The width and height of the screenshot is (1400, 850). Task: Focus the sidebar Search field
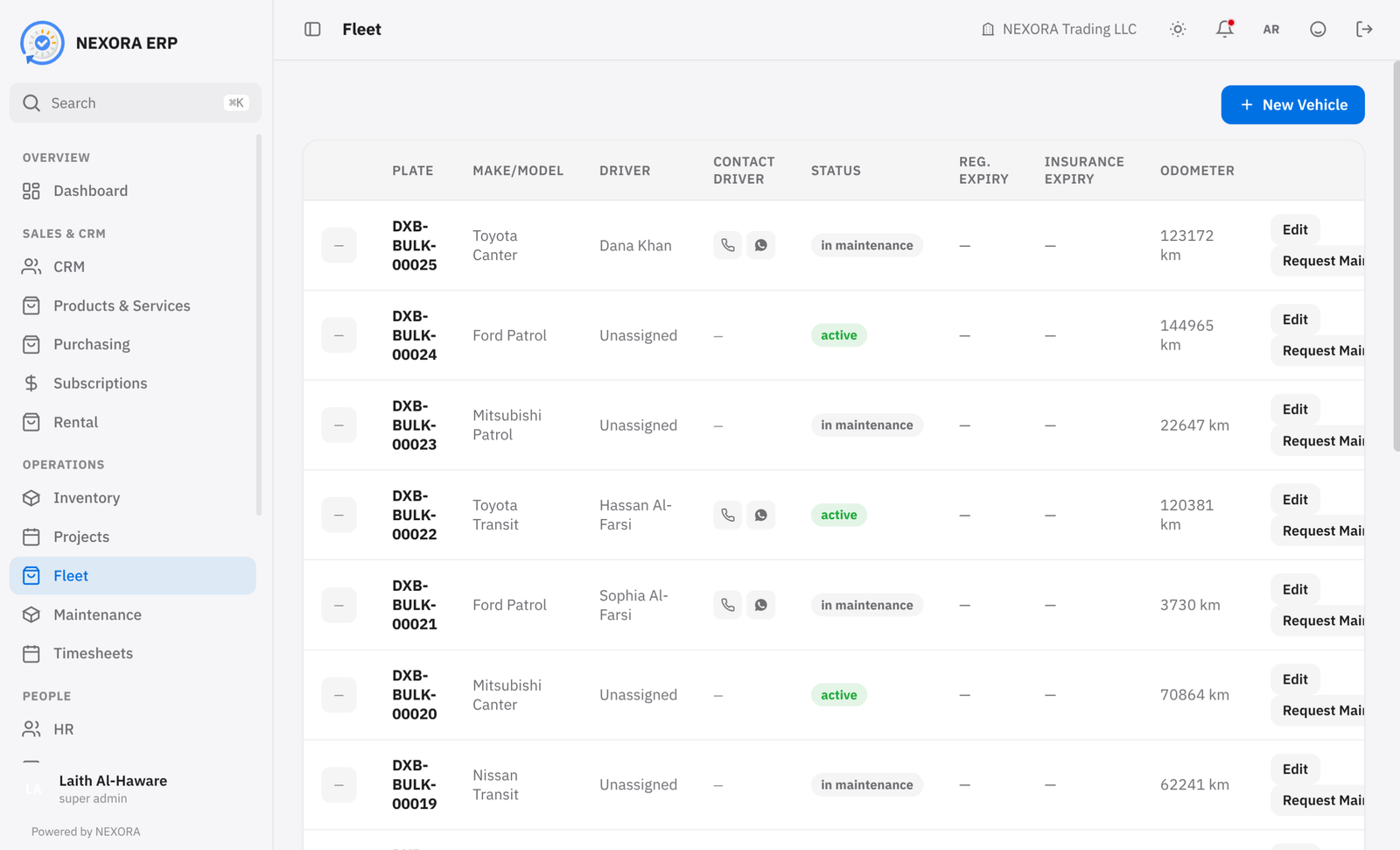tap(136, 103)
